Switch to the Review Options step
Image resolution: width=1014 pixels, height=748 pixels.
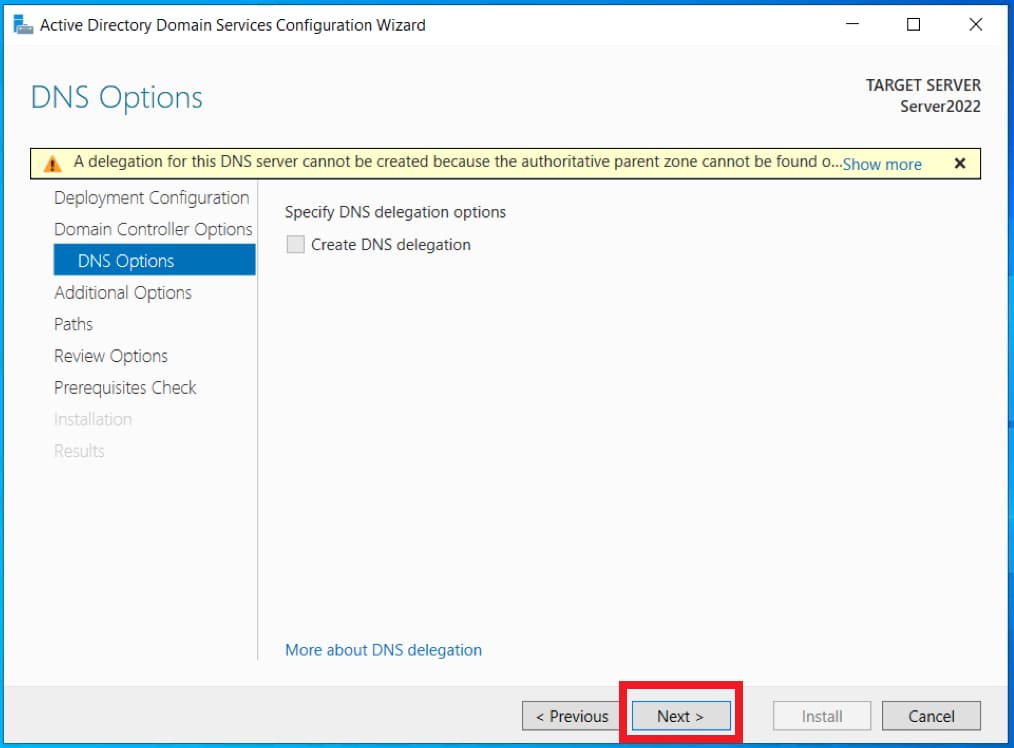(111, 356)
